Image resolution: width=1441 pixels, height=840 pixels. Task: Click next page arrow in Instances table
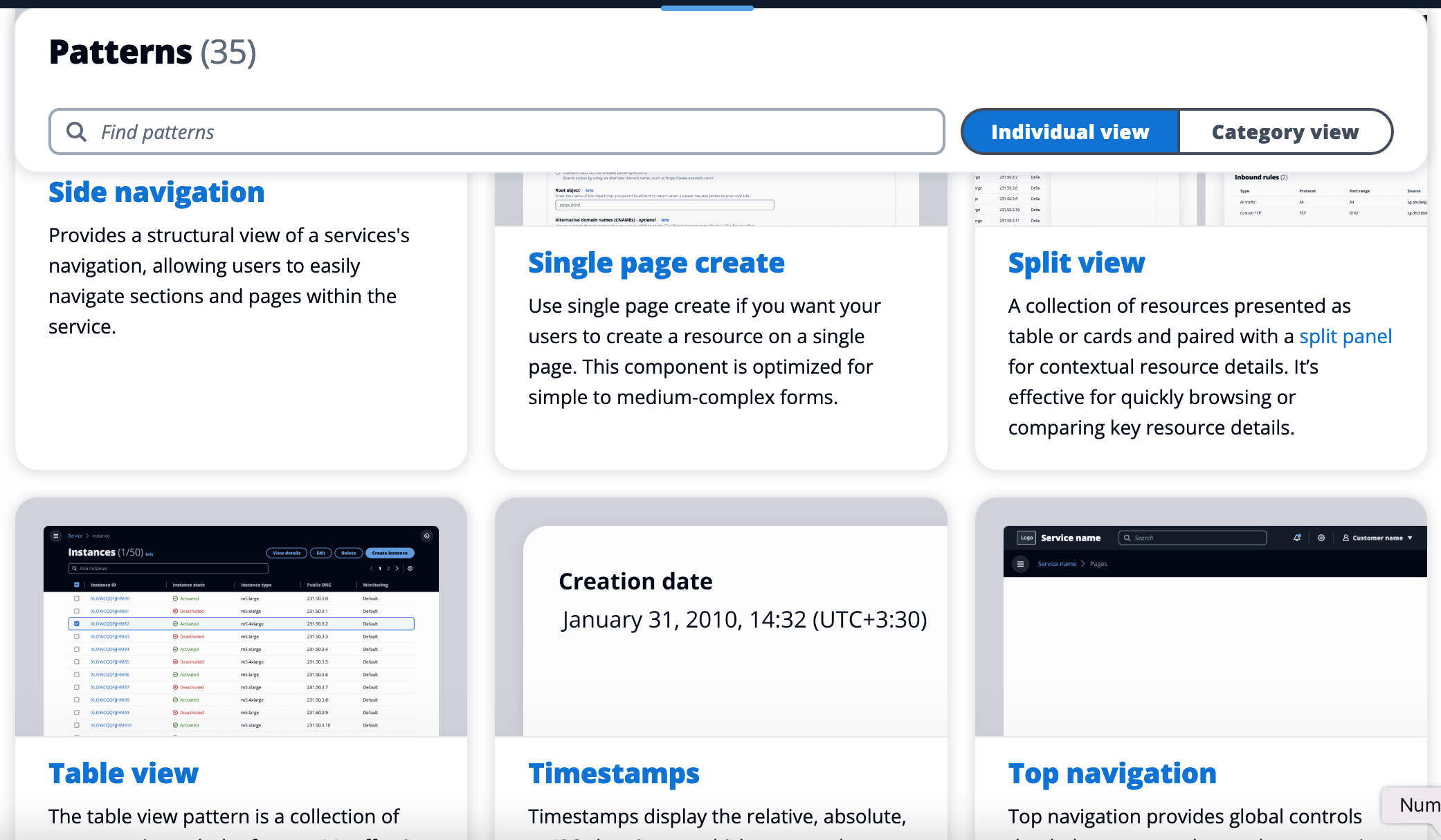click(x=397, y=568)
